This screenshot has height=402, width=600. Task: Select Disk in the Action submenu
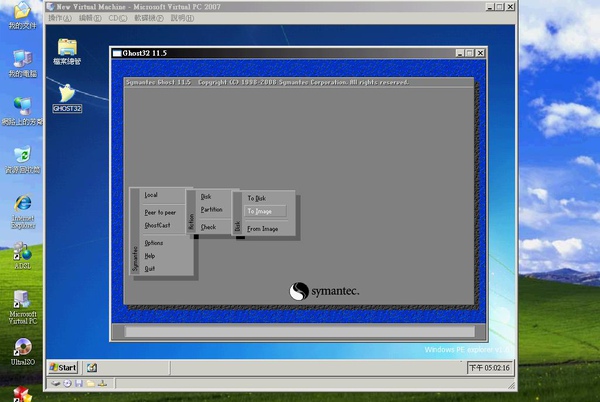(x=206, y=197)
